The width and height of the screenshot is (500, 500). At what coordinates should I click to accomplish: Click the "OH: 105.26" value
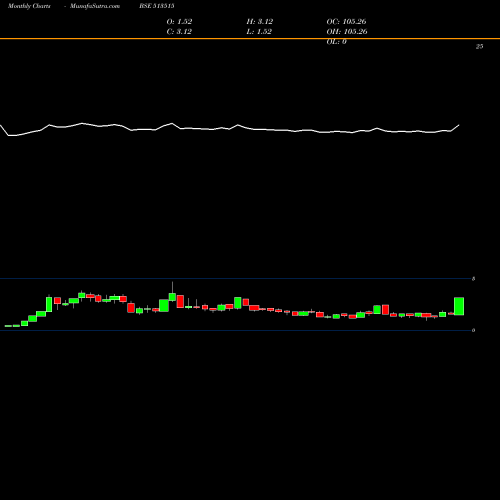pyautogui.click(x=347, y=32)
